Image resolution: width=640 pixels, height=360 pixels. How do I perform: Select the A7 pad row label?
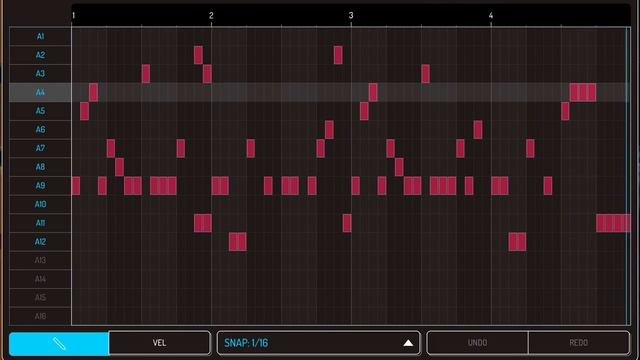pos(40,148)
